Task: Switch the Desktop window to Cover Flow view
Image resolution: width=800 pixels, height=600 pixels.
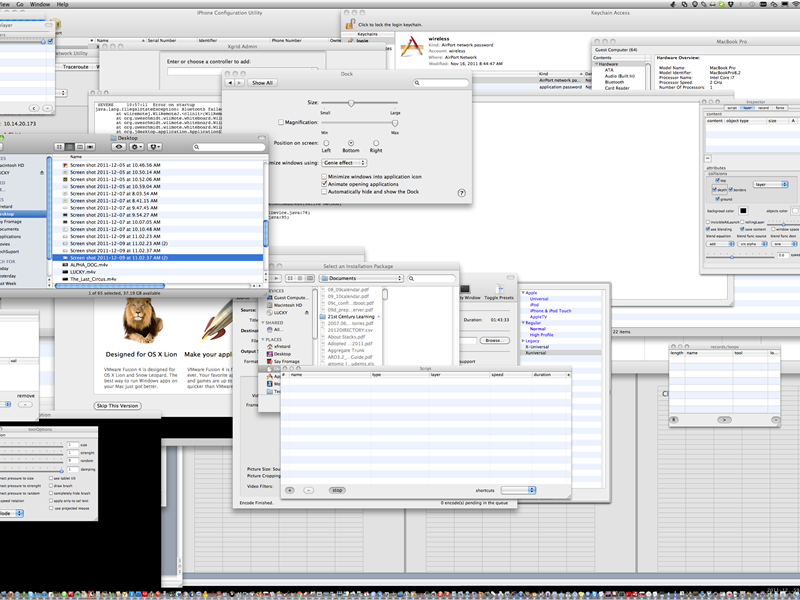Action: (x=90, y=146)
